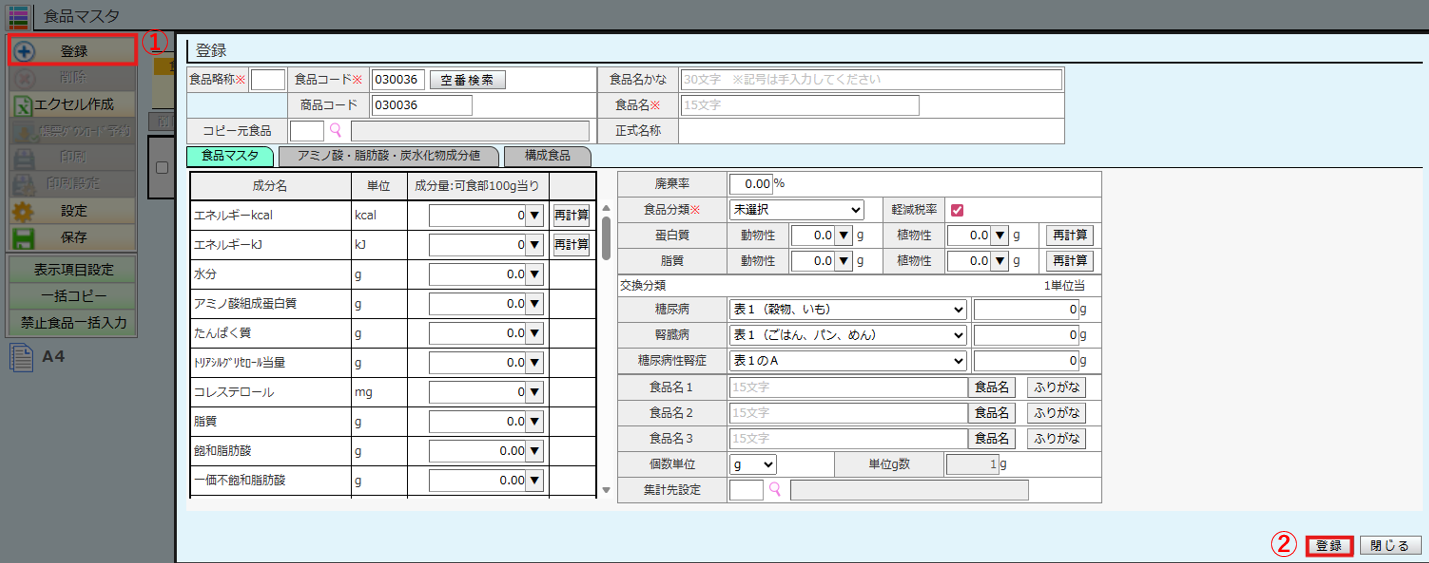Switch to アミノ酸・脂肪酸・炭水化物成分値 tab
The image size is (1429, 563).
(388, 156)
